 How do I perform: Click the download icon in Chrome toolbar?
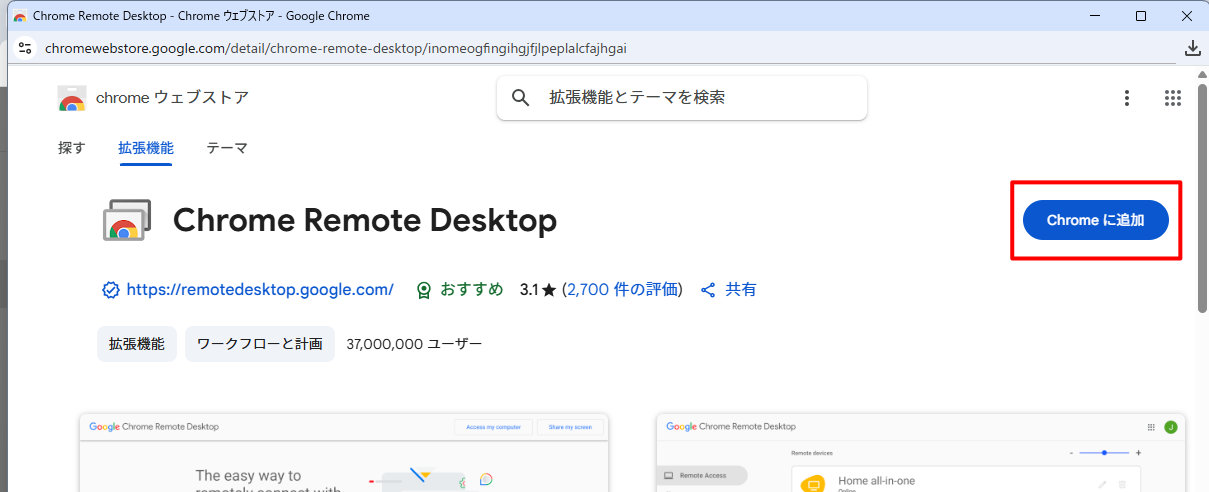point(1192,48)
